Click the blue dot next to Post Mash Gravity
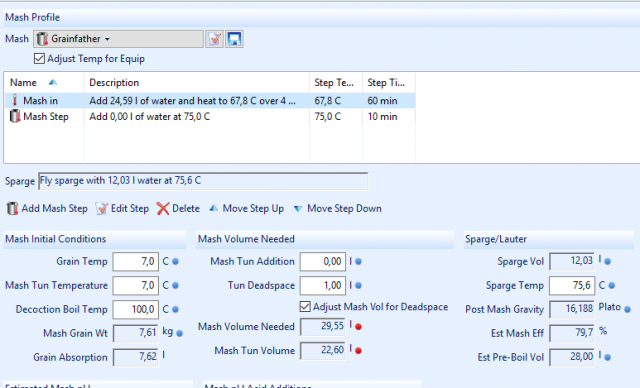The image size is (640, 388). point(628,310)
